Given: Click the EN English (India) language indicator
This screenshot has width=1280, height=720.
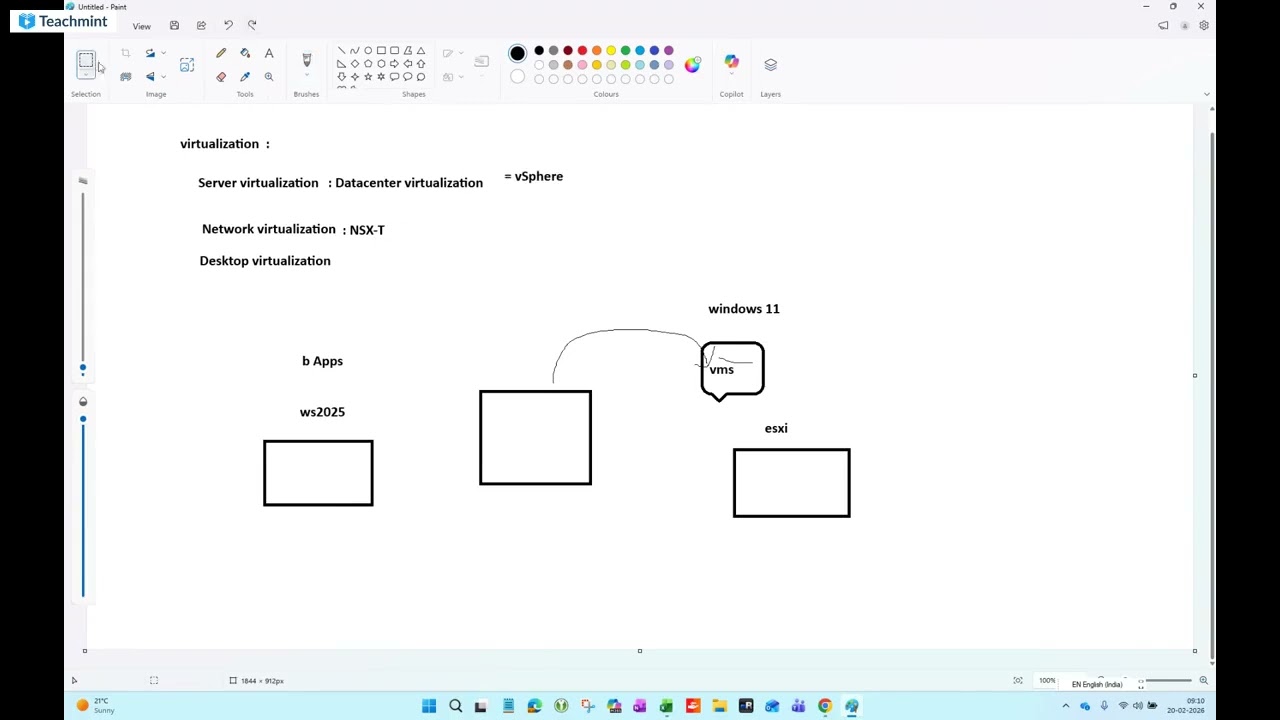Looking at the screenshot, I should click(1097, 684).
